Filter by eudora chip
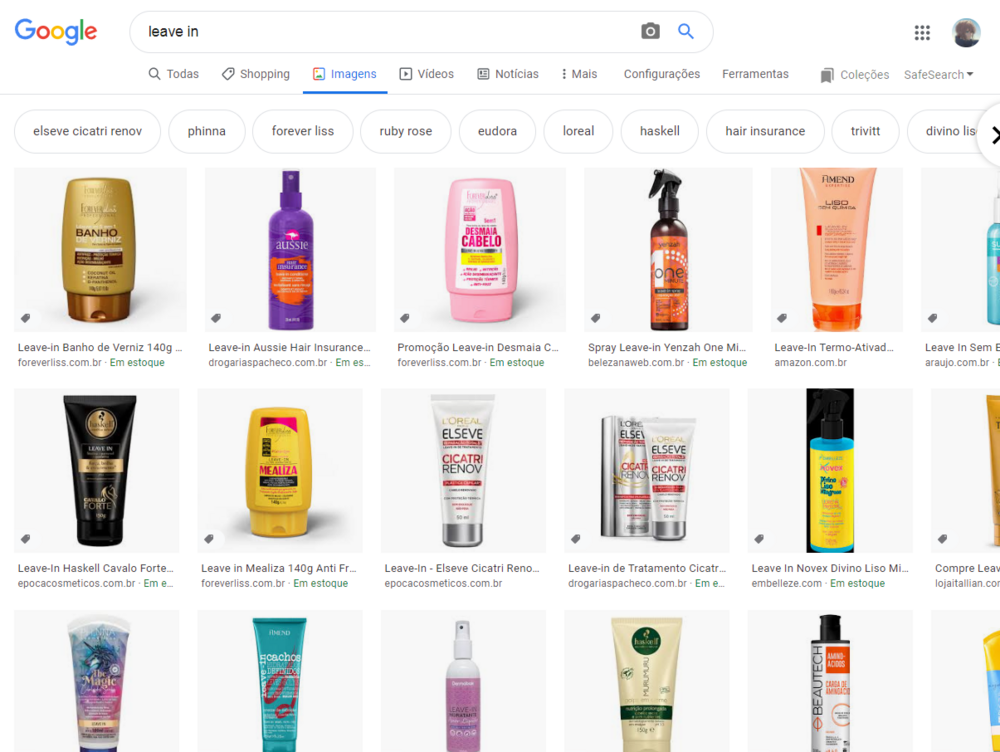 [497, 131]
